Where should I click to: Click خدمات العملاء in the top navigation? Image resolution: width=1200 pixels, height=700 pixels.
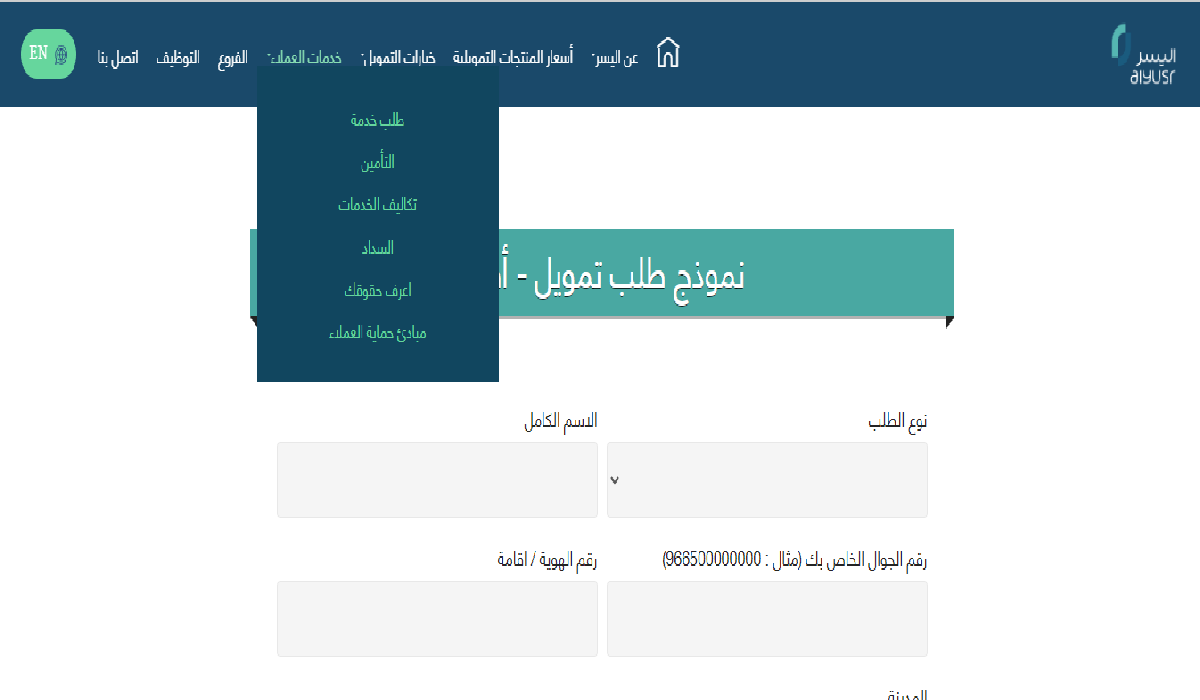[306, 57]
